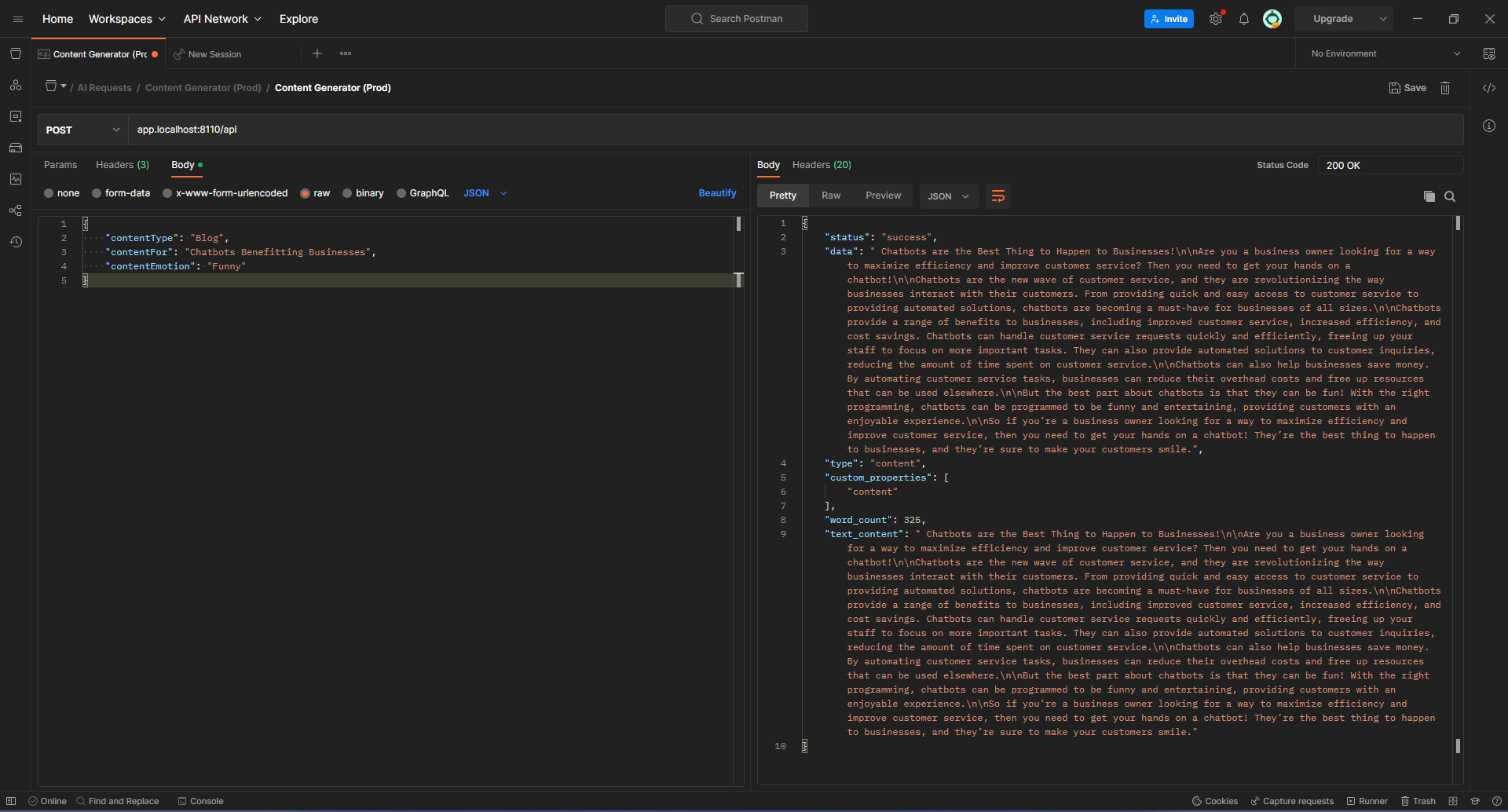Click the request URL input field
This screenshot has width=1508, height=812.
(796, 130)
